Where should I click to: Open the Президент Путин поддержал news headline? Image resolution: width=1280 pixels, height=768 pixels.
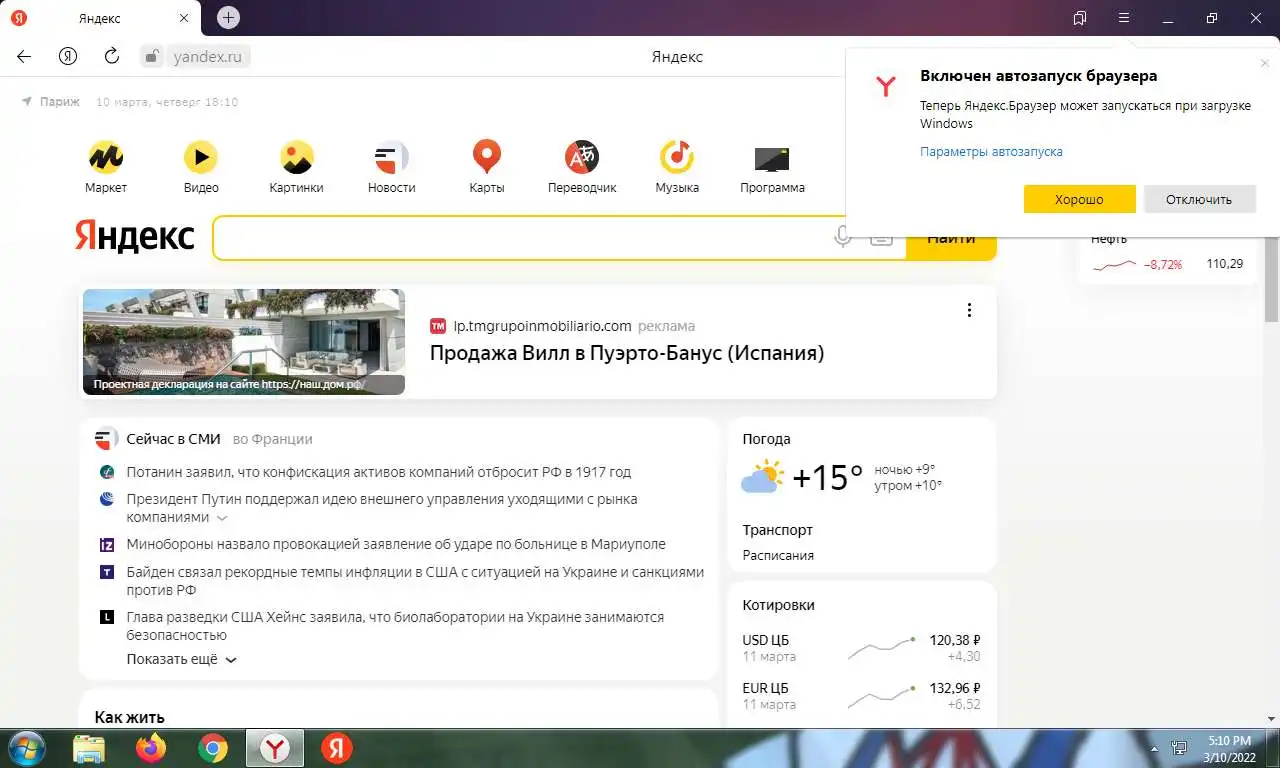click(382, 508)
